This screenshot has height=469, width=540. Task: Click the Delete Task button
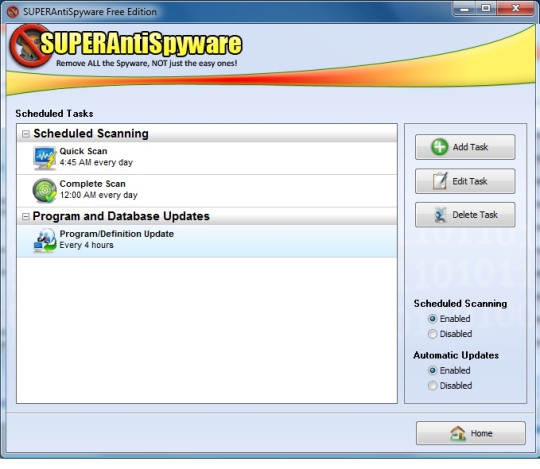(465, 215)
